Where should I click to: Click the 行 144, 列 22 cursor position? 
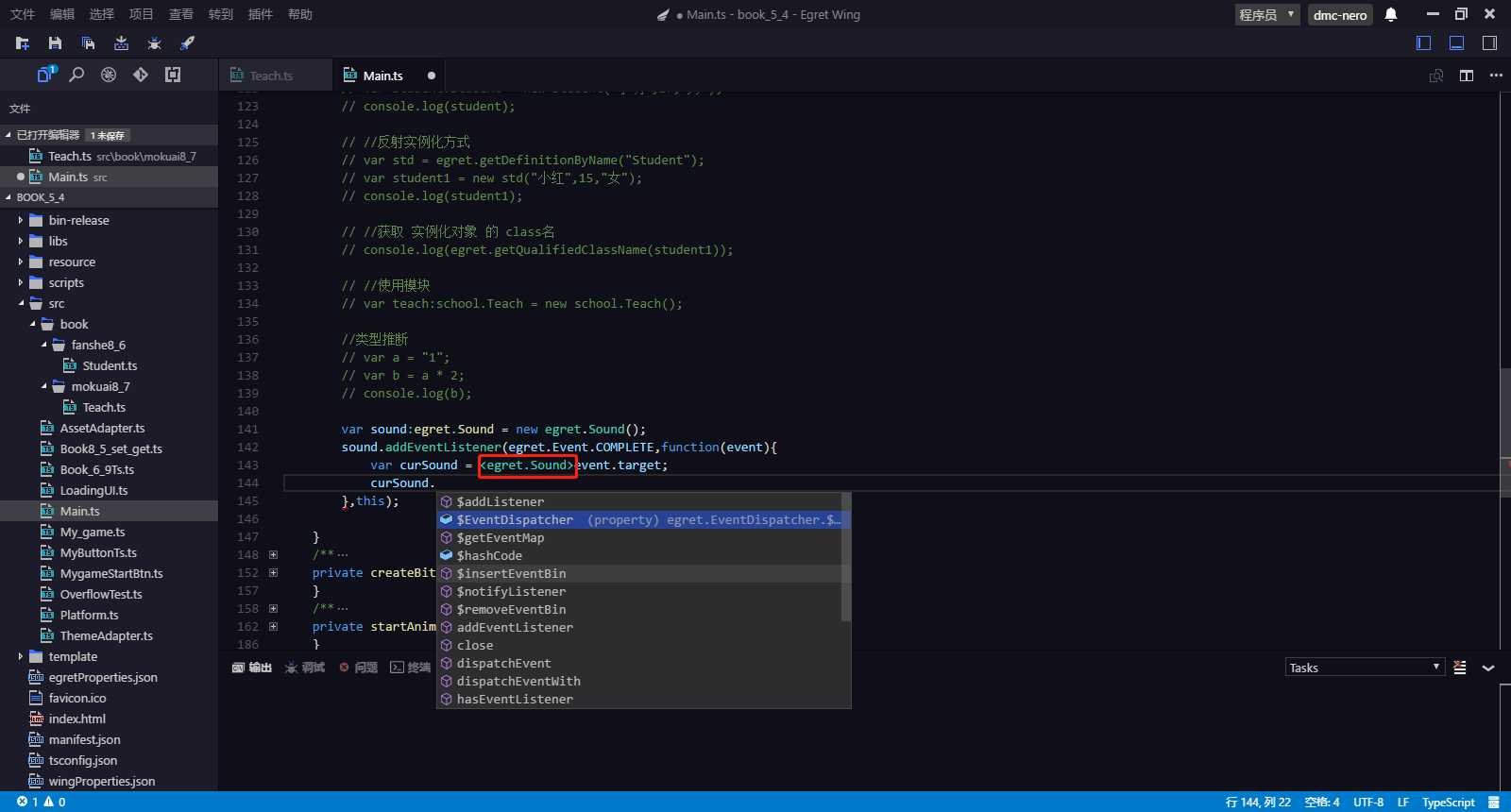(x=1259, y=803)
